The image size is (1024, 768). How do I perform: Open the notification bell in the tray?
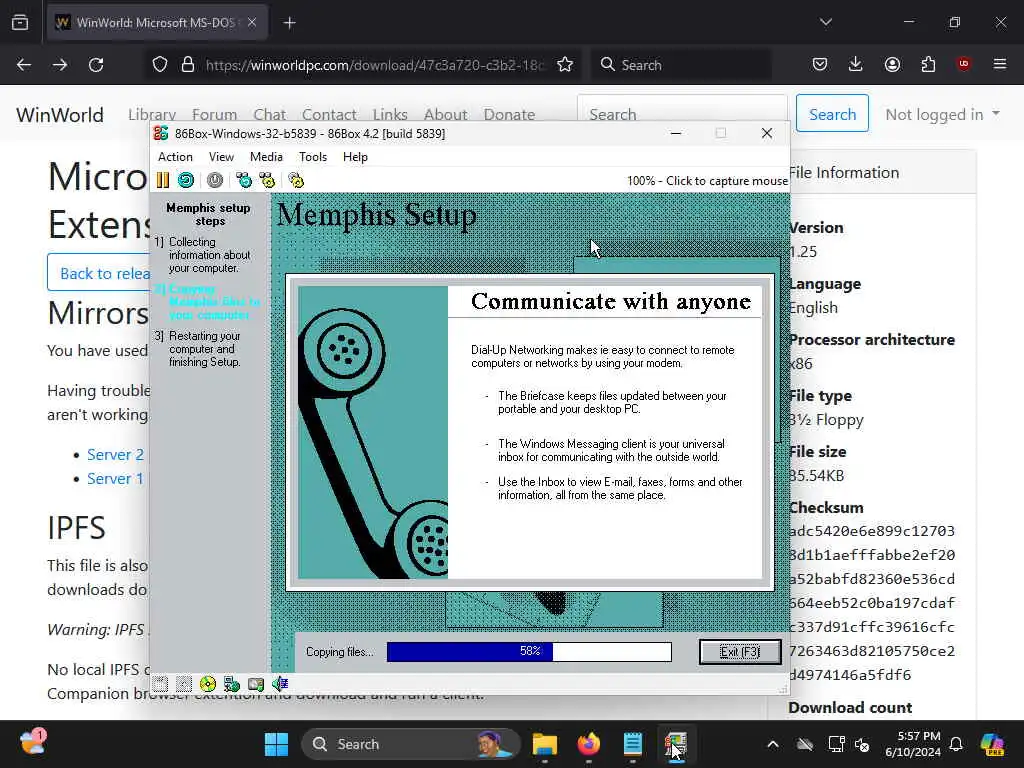tap(956, 744)
